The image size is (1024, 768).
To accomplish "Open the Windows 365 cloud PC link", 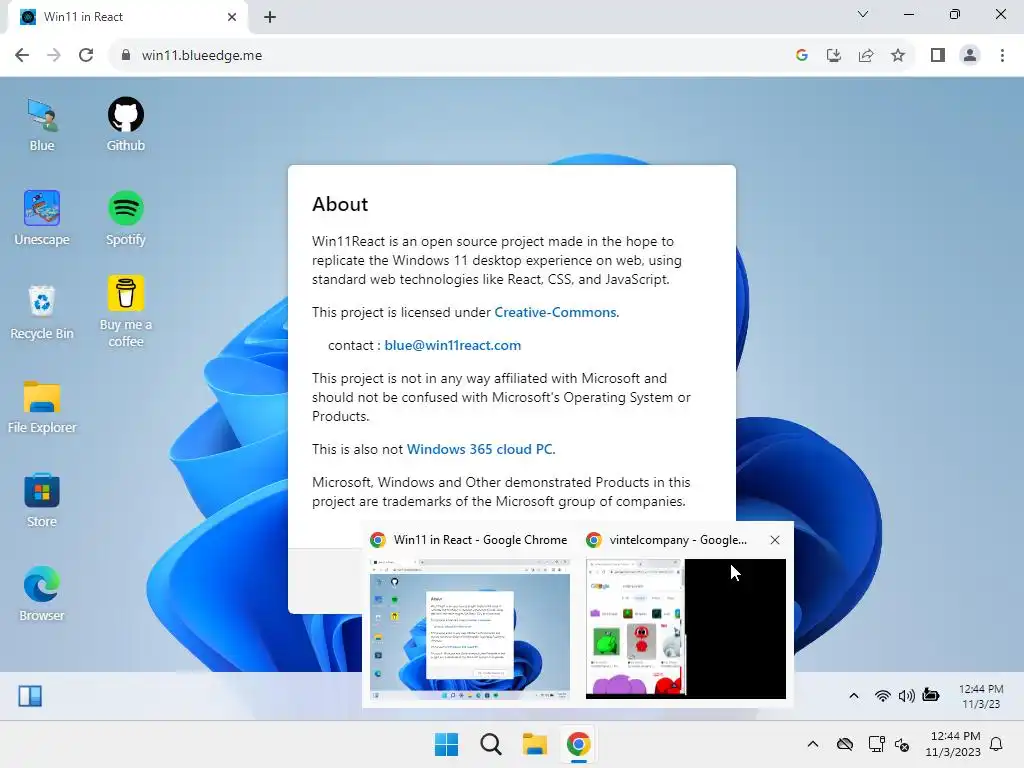I will pyautogui.click(x=480, y=449).
